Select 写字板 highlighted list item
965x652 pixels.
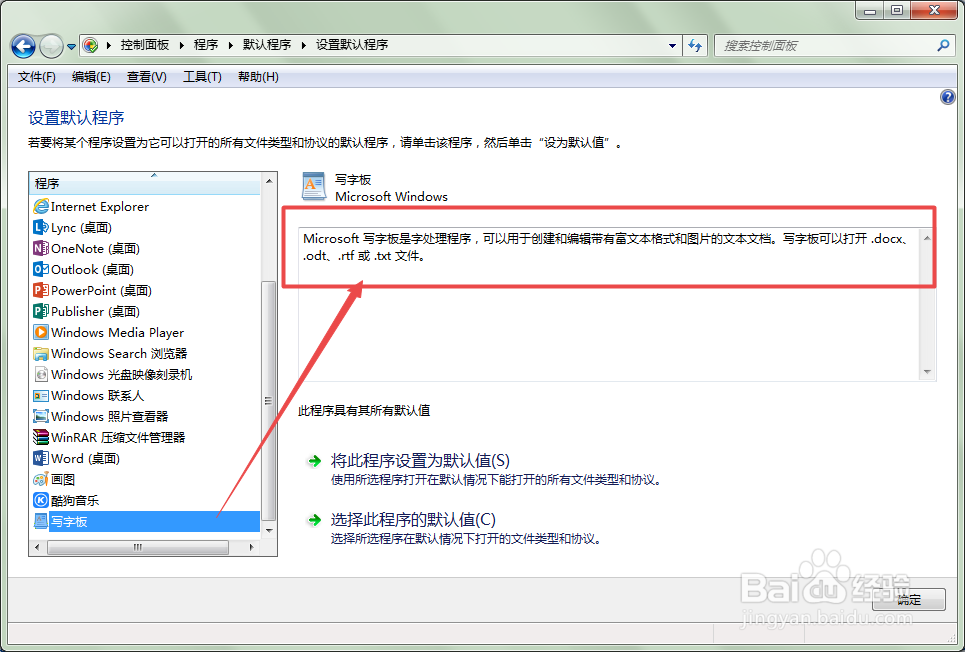click(x=145, y=521)
